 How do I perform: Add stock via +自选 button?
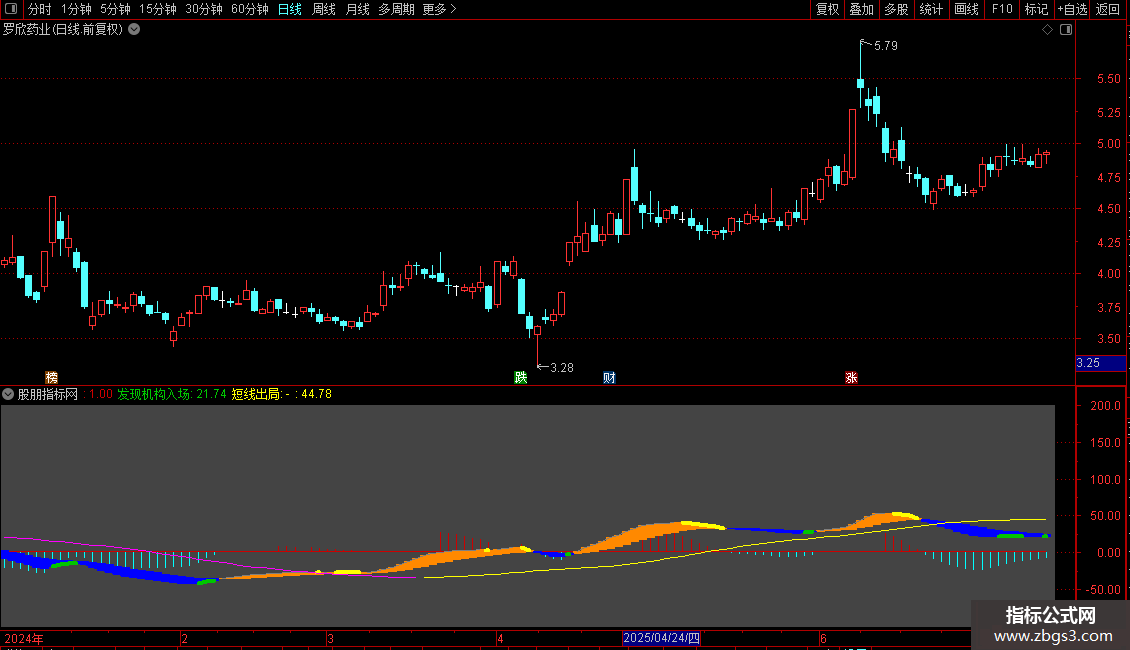pos(1072,9)
